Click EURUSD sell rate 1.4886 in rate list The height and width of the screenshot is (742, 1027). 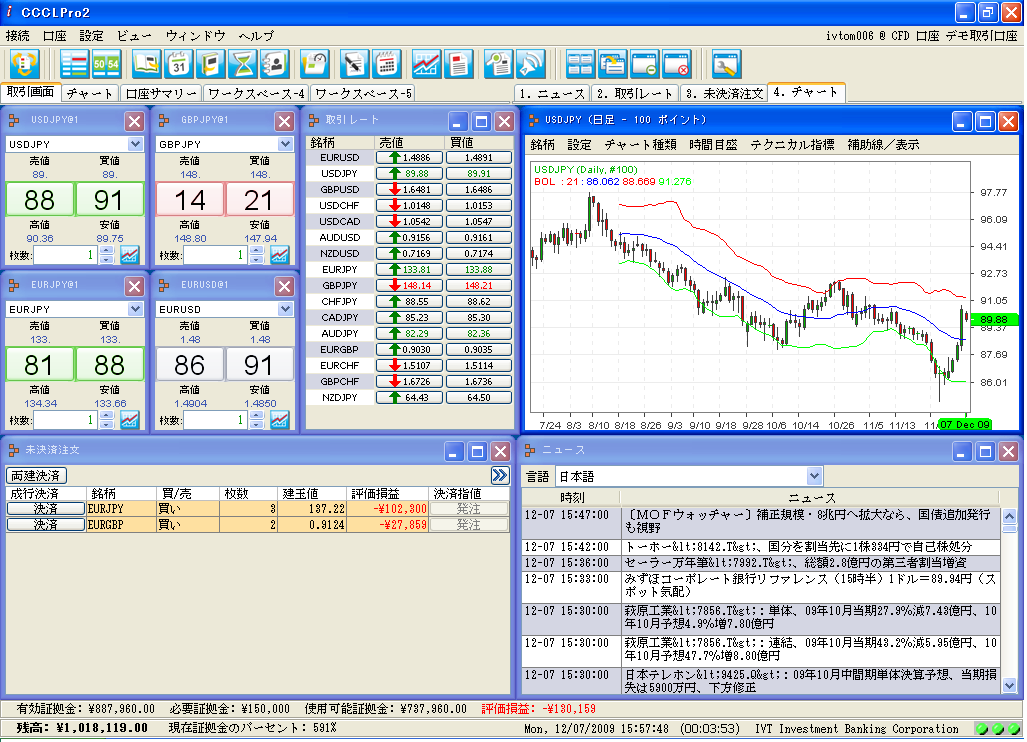coord(409,158)
